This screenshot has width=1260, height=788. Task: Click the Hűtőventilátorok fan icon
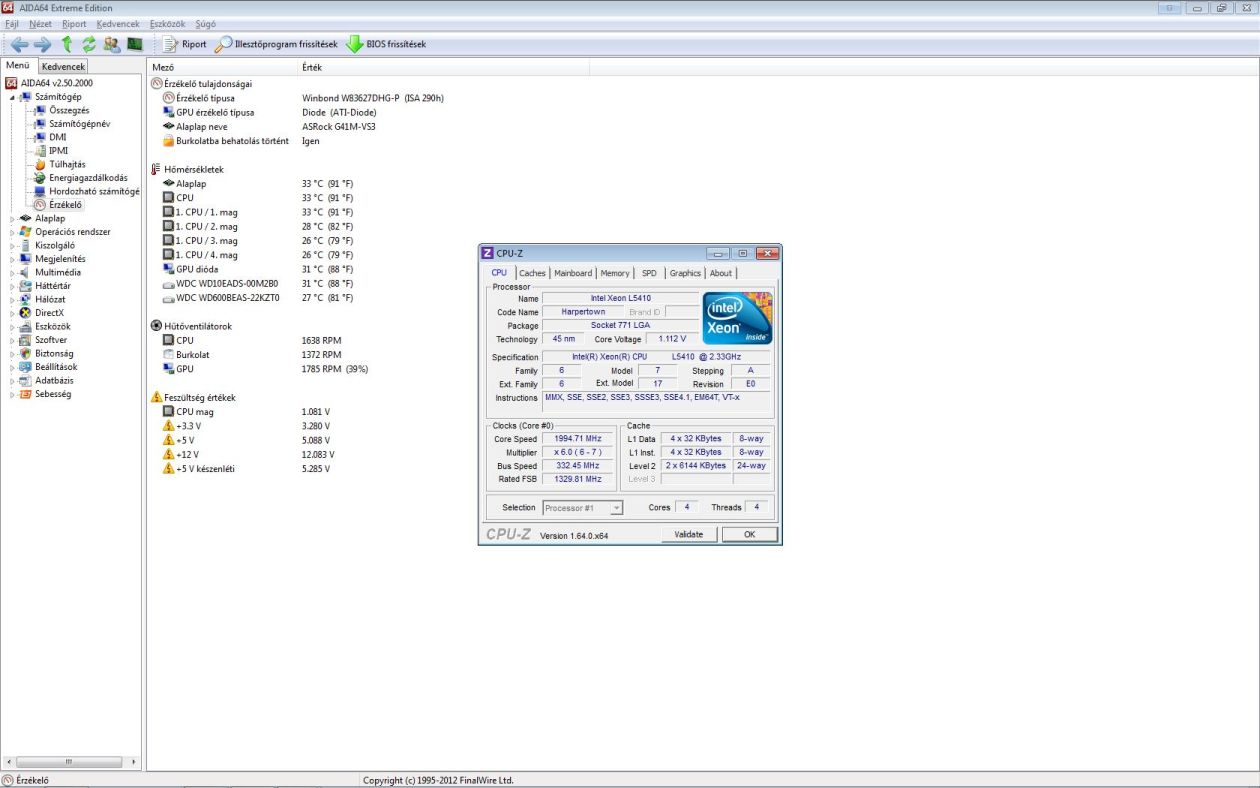(156, 326)
